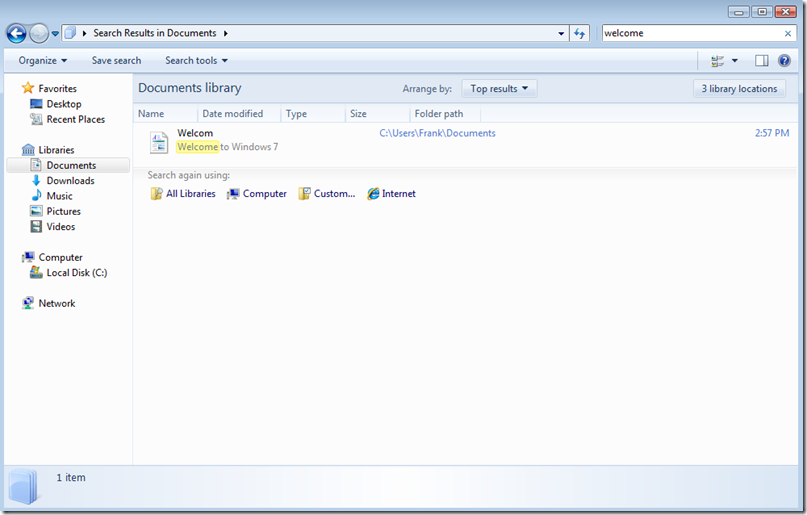This screenshot has width=807, height=515.
Task: Click Save search
Action: (x=116, y=60)
